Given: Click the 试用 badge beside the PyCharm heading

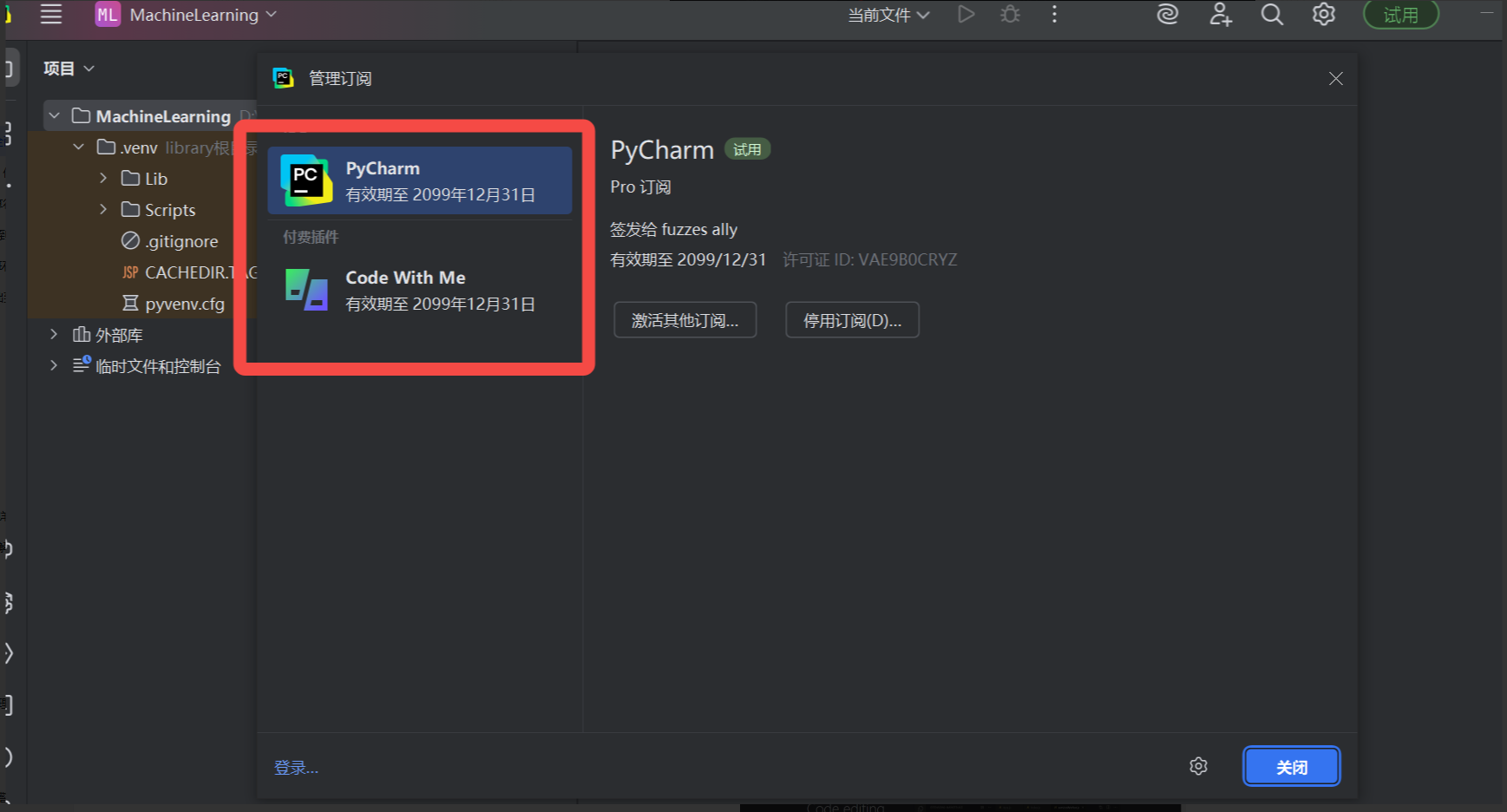Looking at the screenshot, I should 747,149.
